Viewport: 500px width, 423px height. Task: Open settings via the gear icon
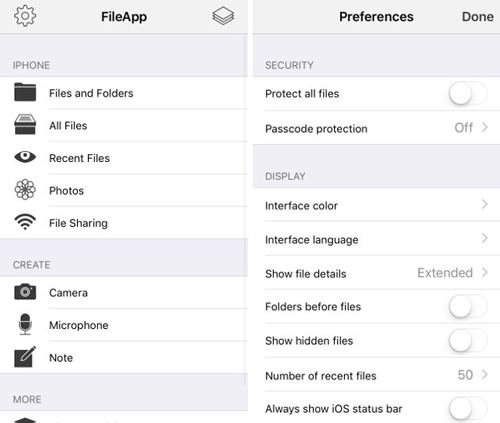pos(25,16)
